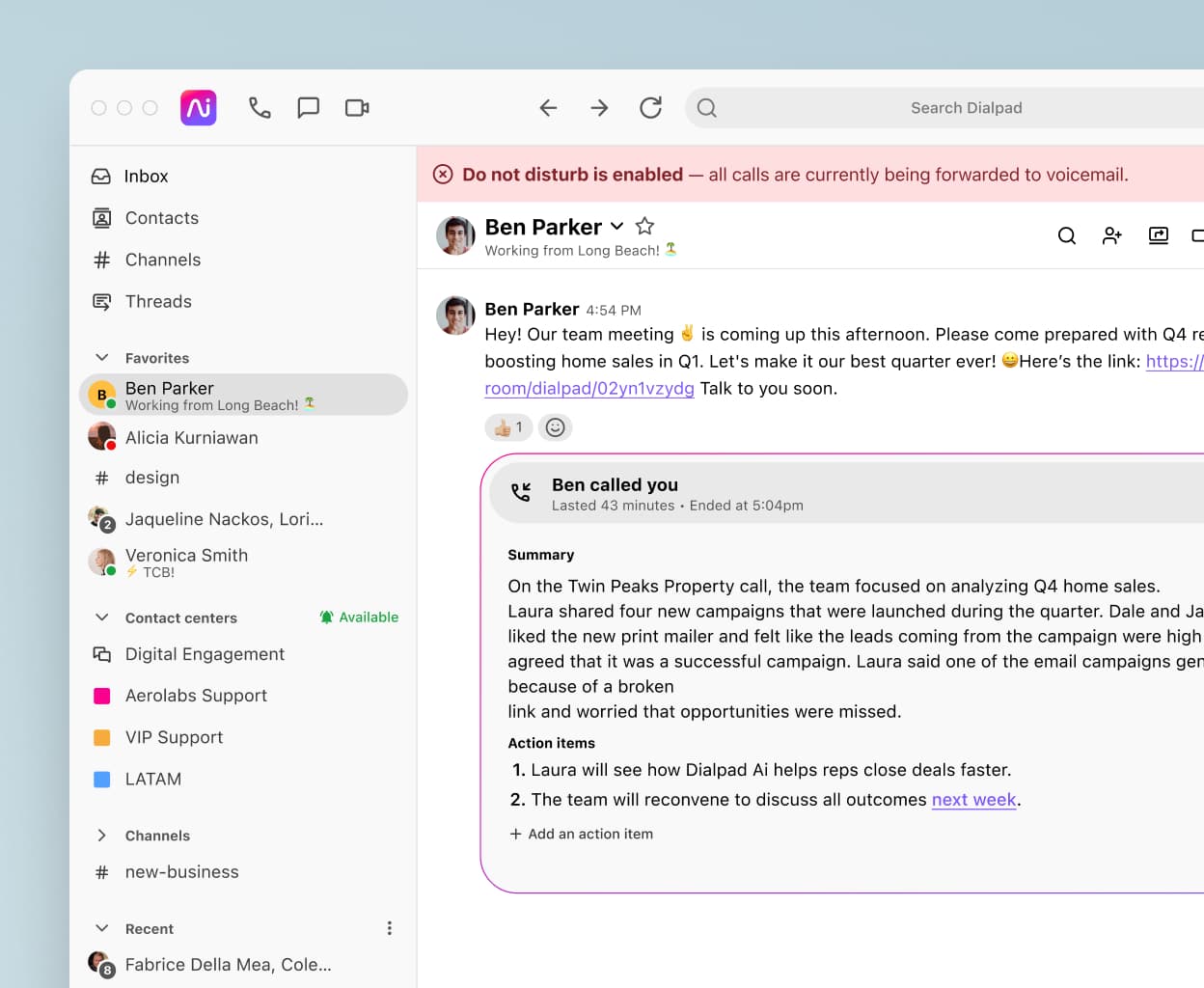Screen dimensions: 1204x988
Task: Toggle the Available status for contact centers
Action: 359,617
